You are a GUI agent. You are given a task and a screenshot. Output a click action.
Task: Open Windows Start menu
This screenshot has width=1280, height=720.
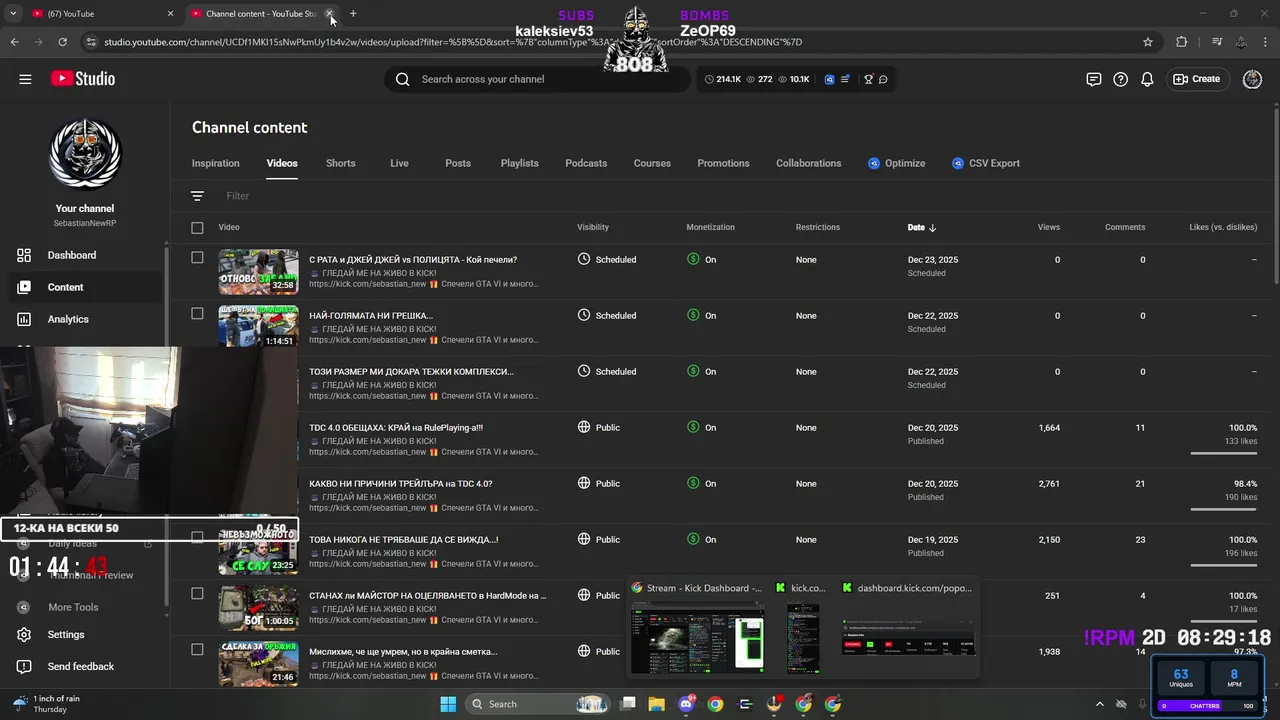[x=448, y=704]
